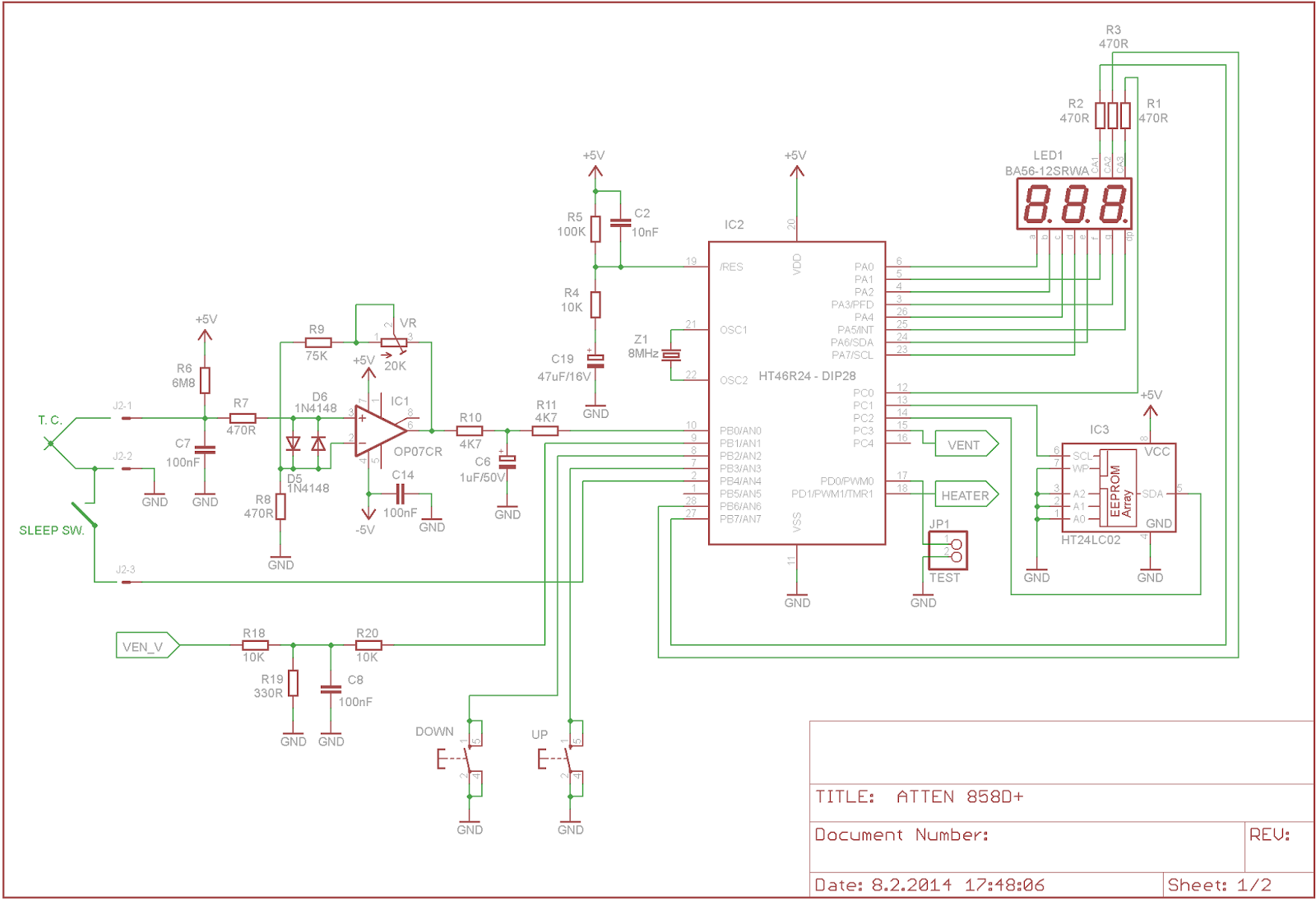
Task: Select the 20K potentiometer VR symbol
Action: click(394, 342)
